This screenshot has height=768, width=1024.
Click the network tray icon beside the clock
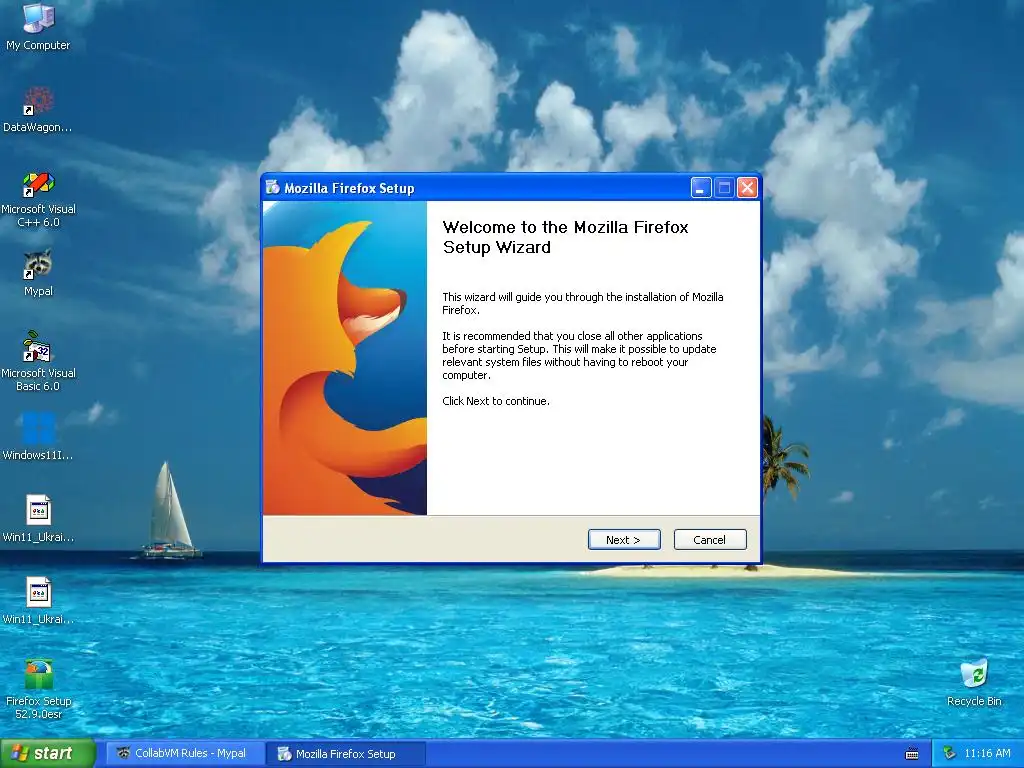click(x=949, y=754)
